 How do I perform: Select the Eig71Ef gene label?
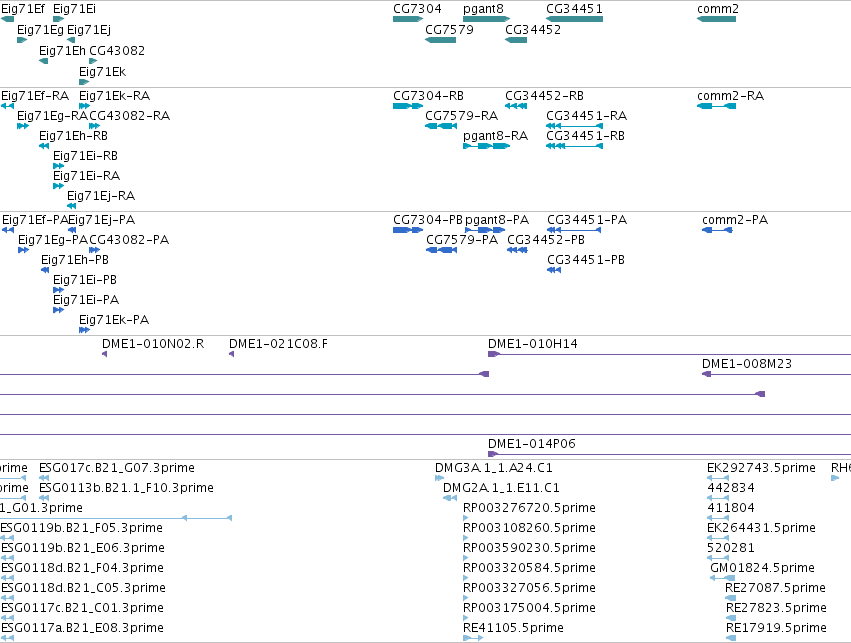pos(23,9)
